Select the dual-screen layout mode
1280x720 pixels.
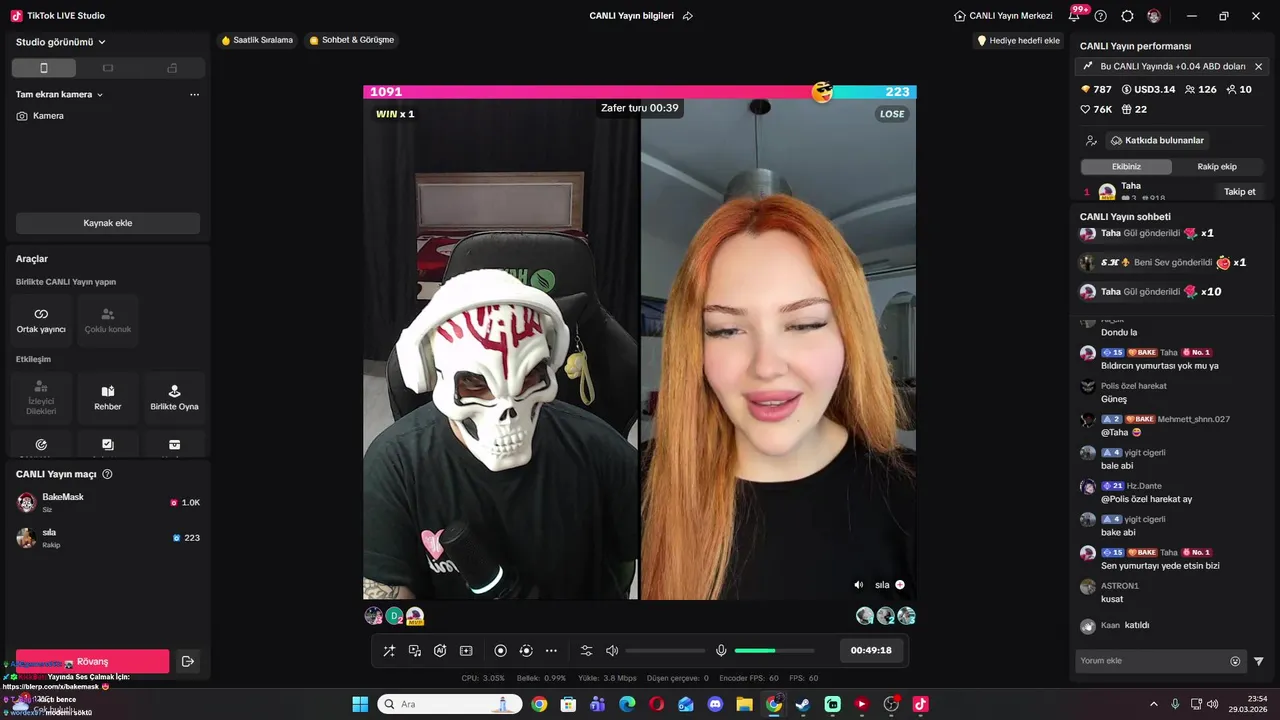click(172, 68)
